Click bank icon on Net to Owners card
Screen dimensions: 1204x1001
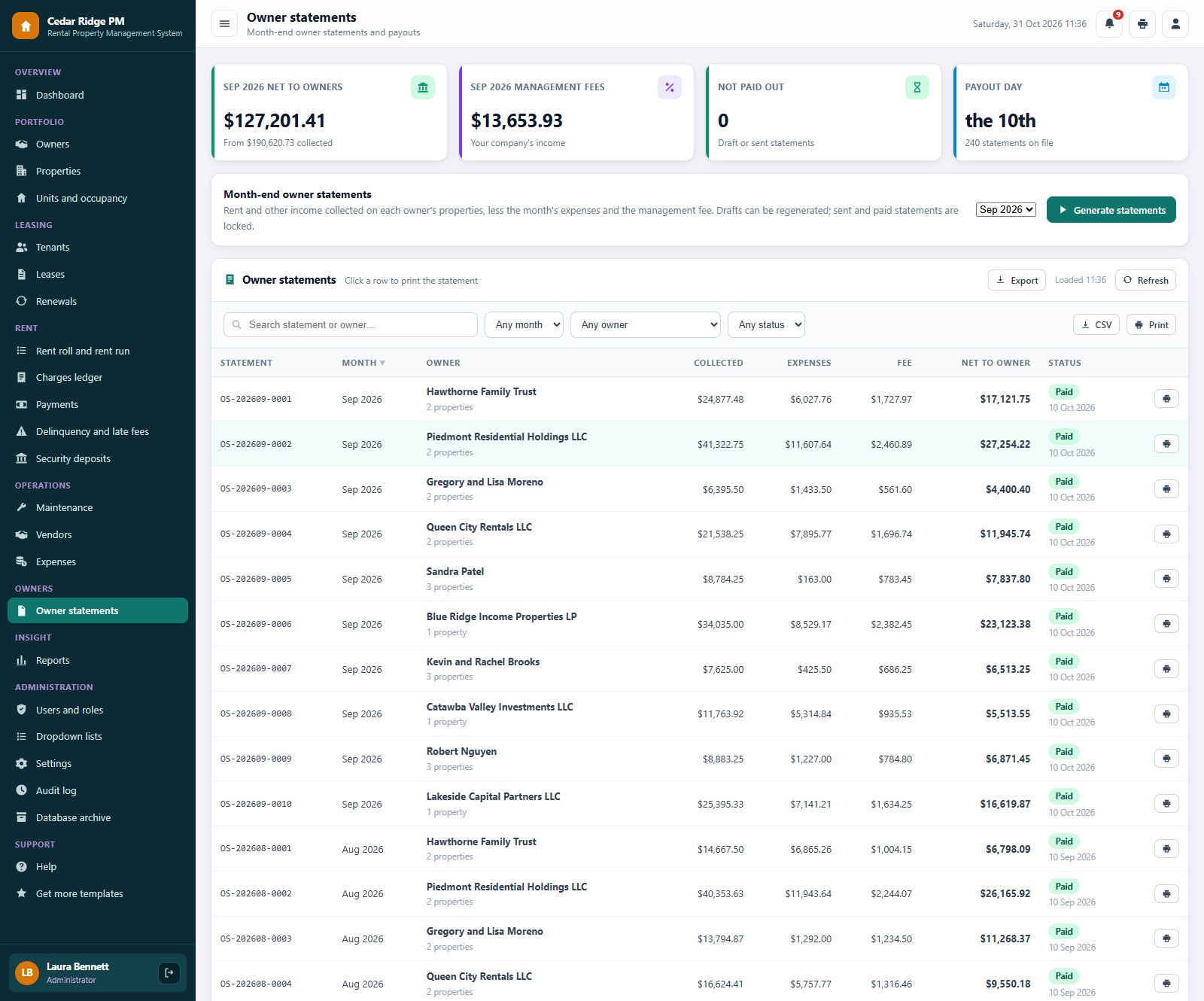[x=423, y=87]
